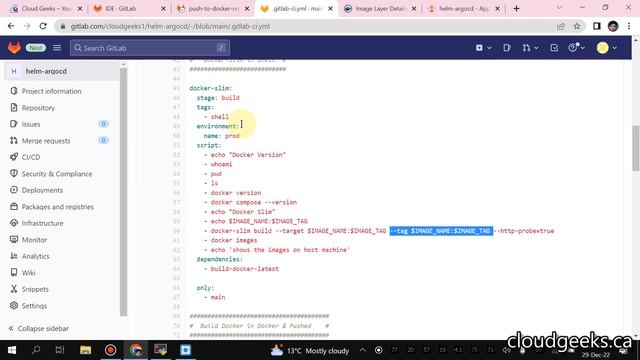
Task: Open the Chrome three-dot menu
Action: [629, 26]
